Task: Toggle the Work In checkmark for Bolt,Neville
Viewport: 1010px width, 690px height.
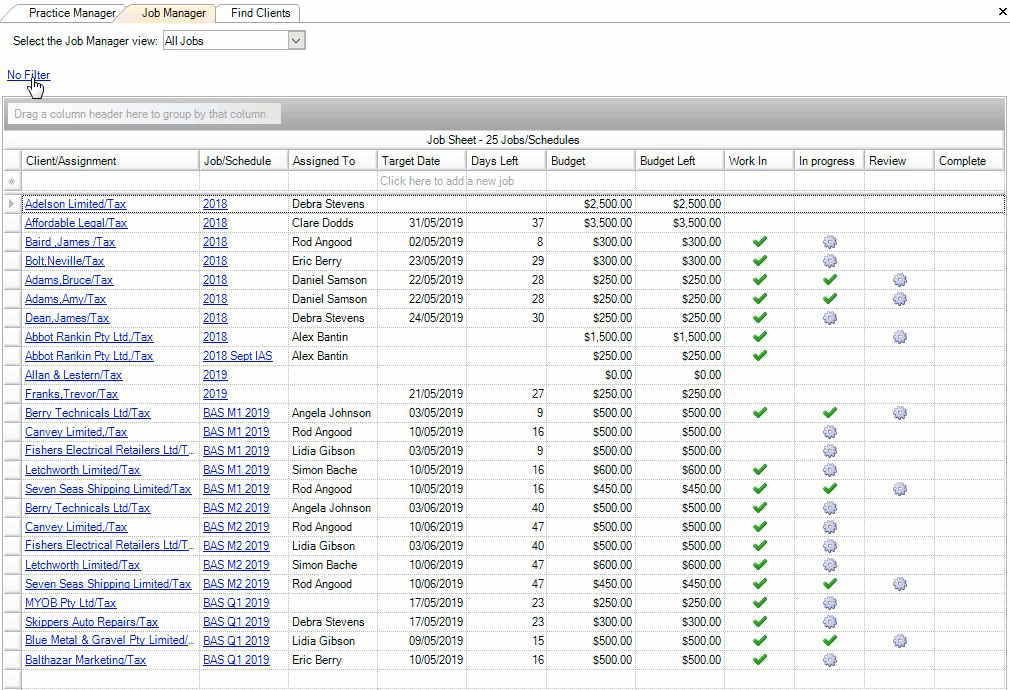Action: (x=760, y=261)
